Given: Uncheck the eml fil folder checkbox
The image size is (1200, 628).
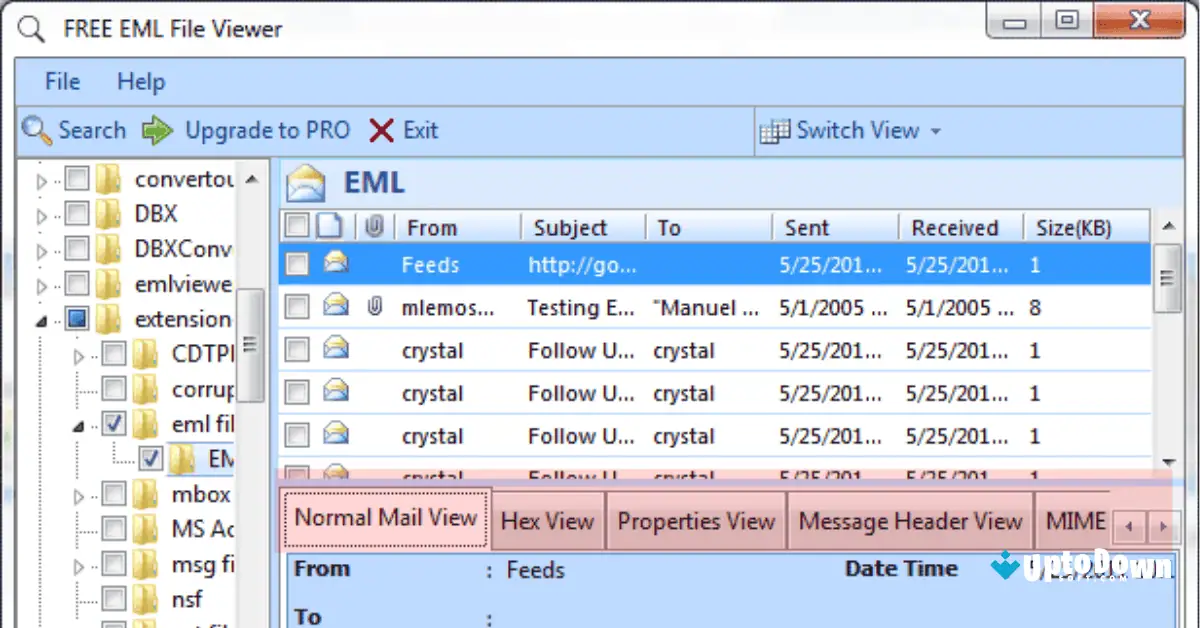Looking at the screenshot, I should 114,423.
